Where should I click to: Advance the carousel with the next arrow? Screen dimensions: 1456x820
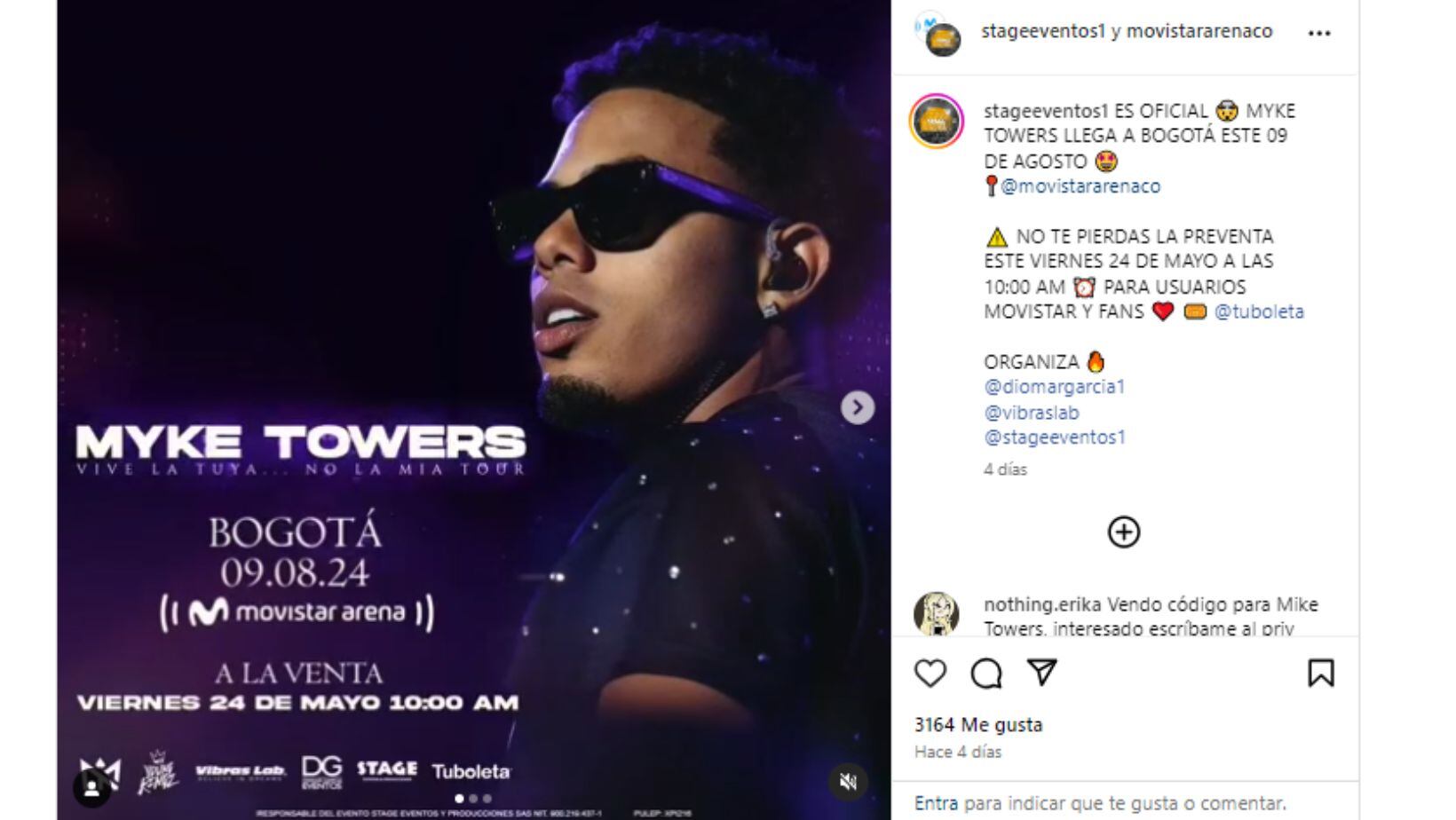click(857, 408)
